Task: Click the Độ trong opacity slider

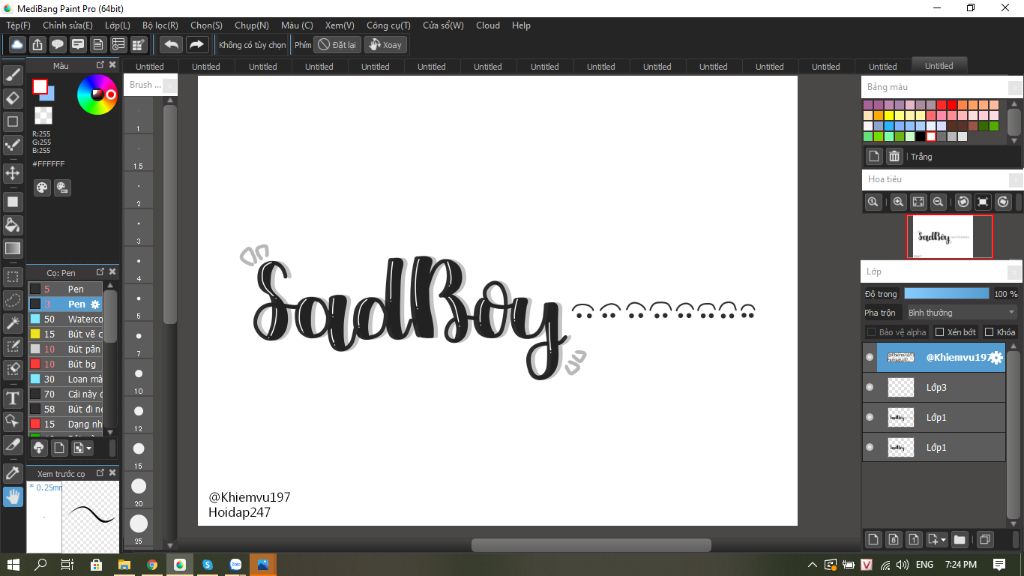Action: (x=946, y=294)
